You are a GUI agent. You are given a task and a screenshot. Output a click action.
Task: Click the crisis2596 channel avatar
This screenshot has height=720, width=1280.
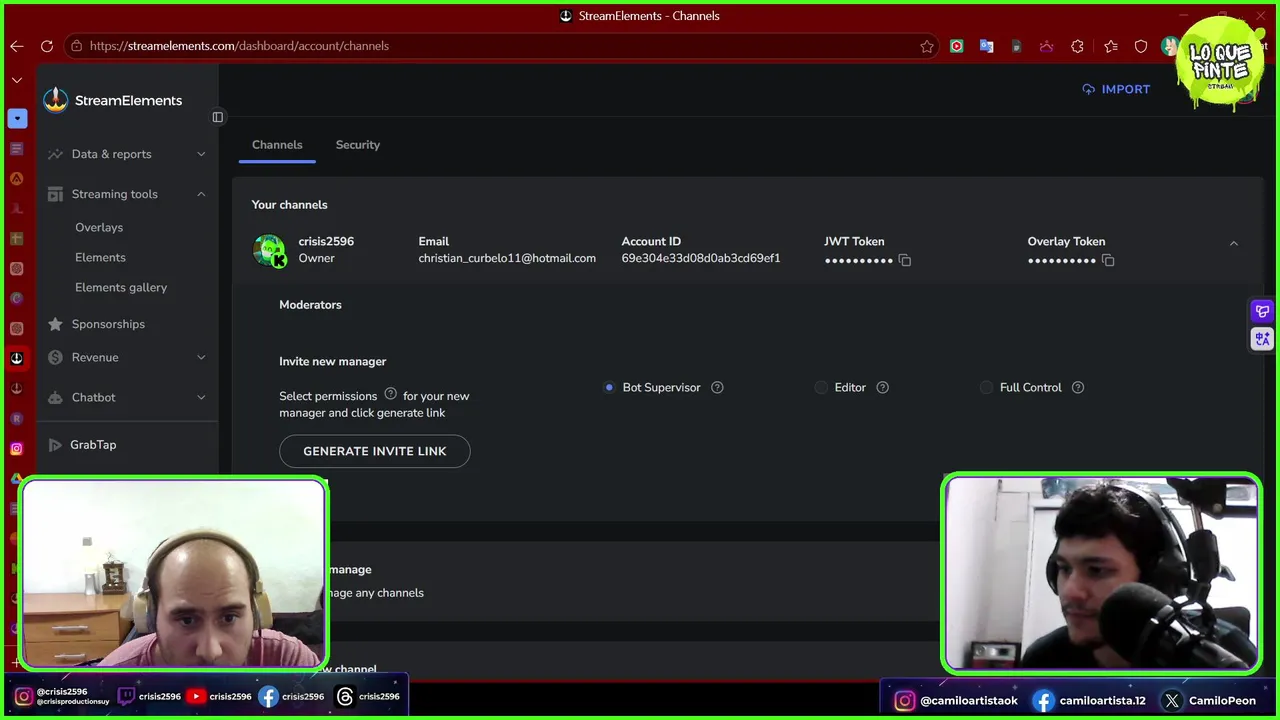click(x=269, y=250)
